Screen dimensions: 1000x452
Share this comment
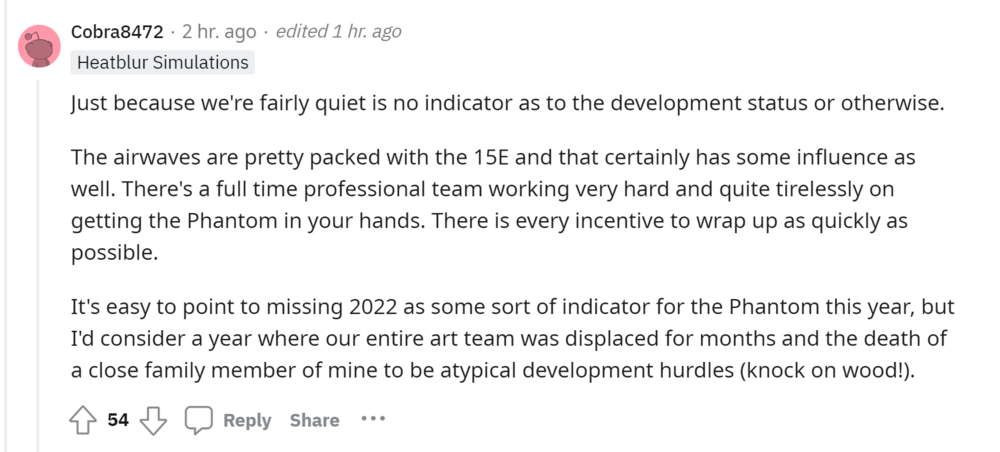click(x=314, y=421)
